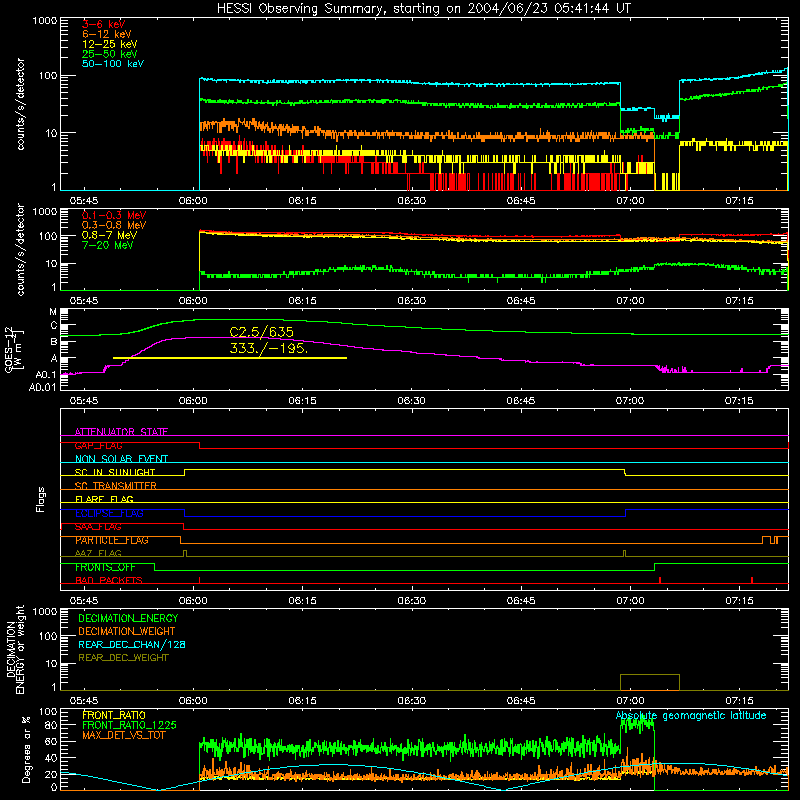Select the AAZ_FLAG label
This screenshot has height=800, width=800.
(x=98, y=553)
